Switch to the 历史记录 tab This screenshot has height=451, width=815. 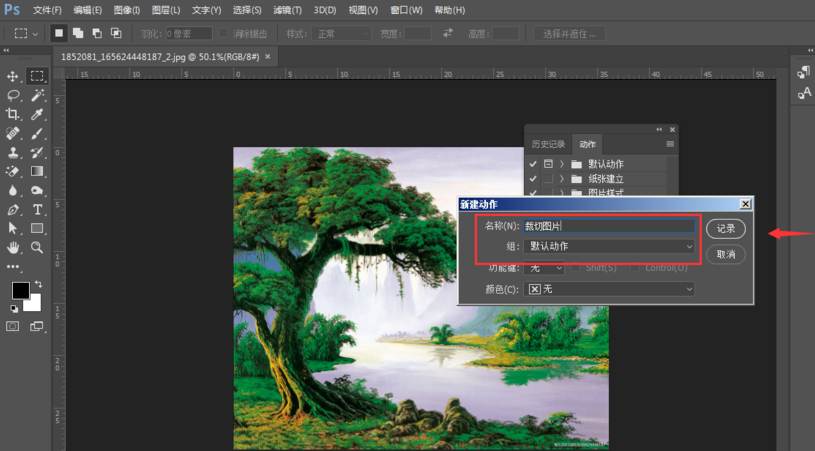(547, 144)
